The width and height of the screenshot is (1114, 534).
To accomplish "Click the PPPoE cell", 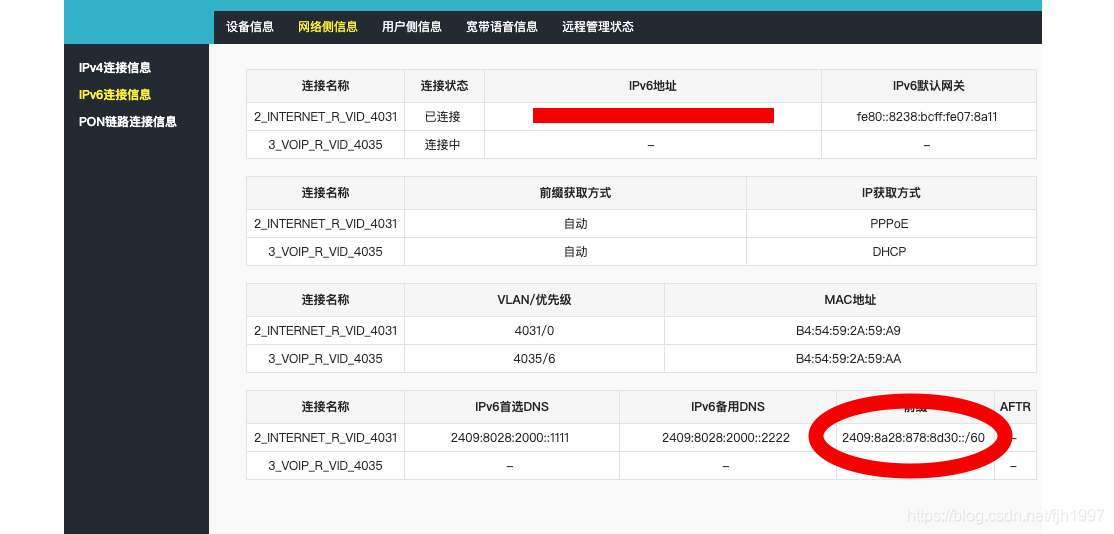I will tap(889, 224).
